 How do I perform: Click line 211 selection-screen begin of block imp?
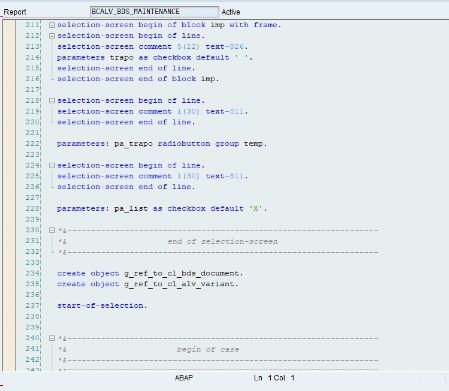[169, 25]
